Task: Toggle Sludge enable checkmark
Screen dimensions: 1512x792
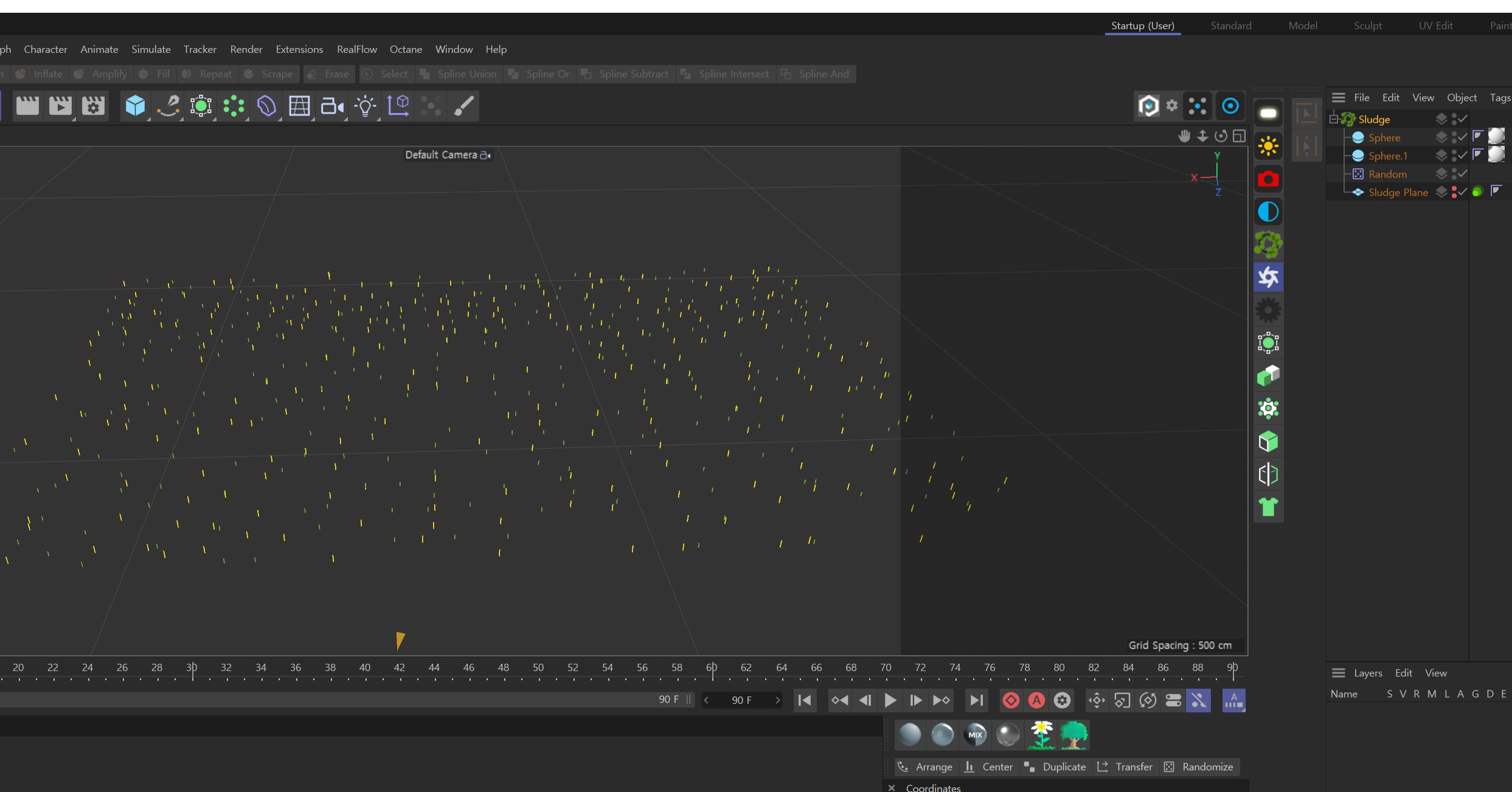Action: 1463,119
